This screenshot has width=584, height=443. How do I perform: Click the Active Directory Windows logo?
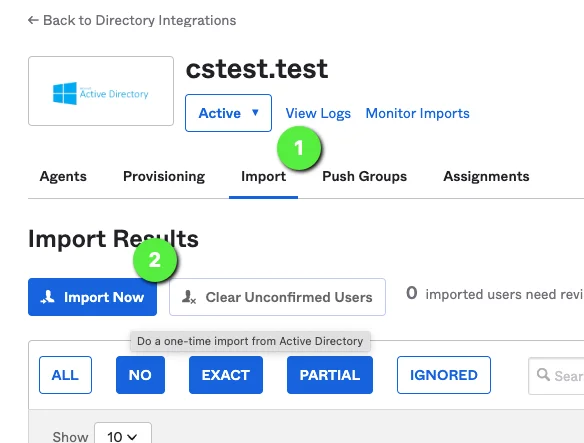(x=65, y=93)
